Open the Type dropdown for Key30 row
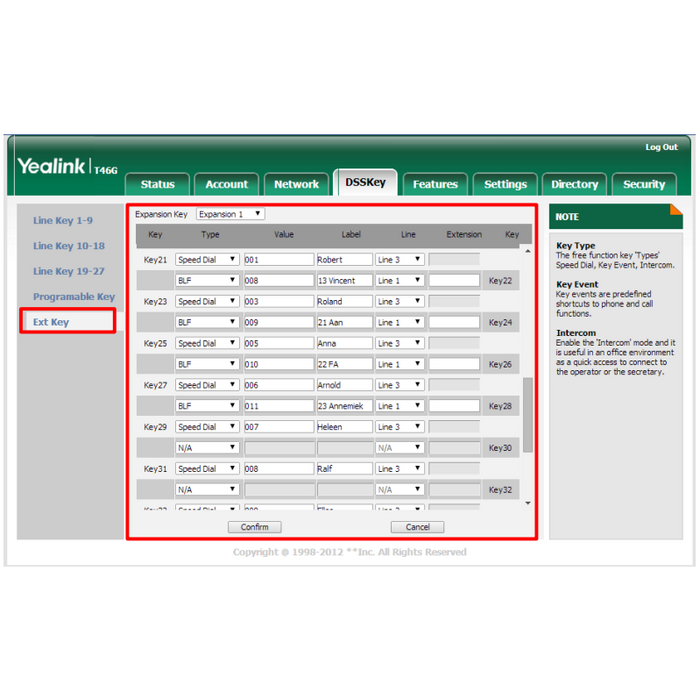This screenshot has width=700, height=700. tap(207, 448)
